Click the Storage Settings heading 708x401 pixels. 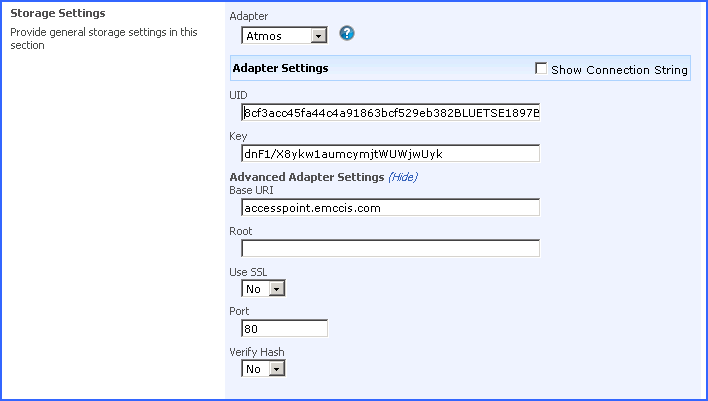(x=57, y=14)
